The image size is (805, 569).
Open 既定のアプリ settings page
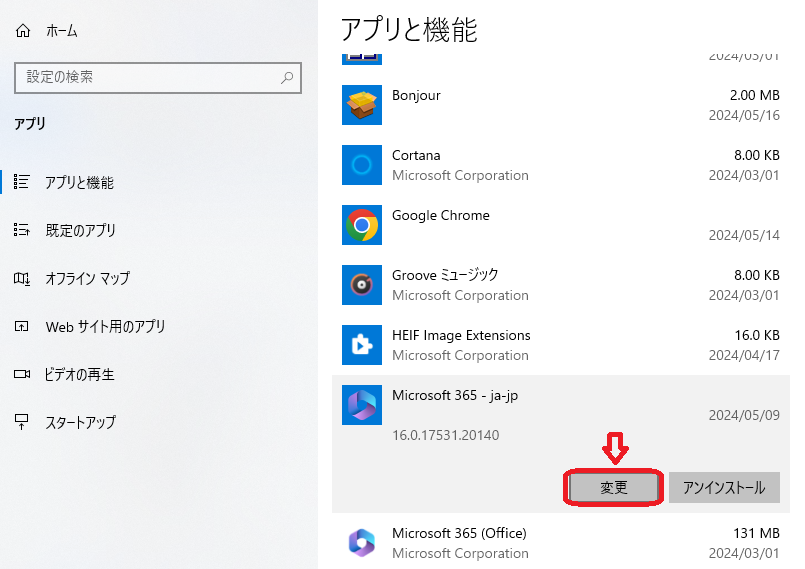[x=81, y=230]
